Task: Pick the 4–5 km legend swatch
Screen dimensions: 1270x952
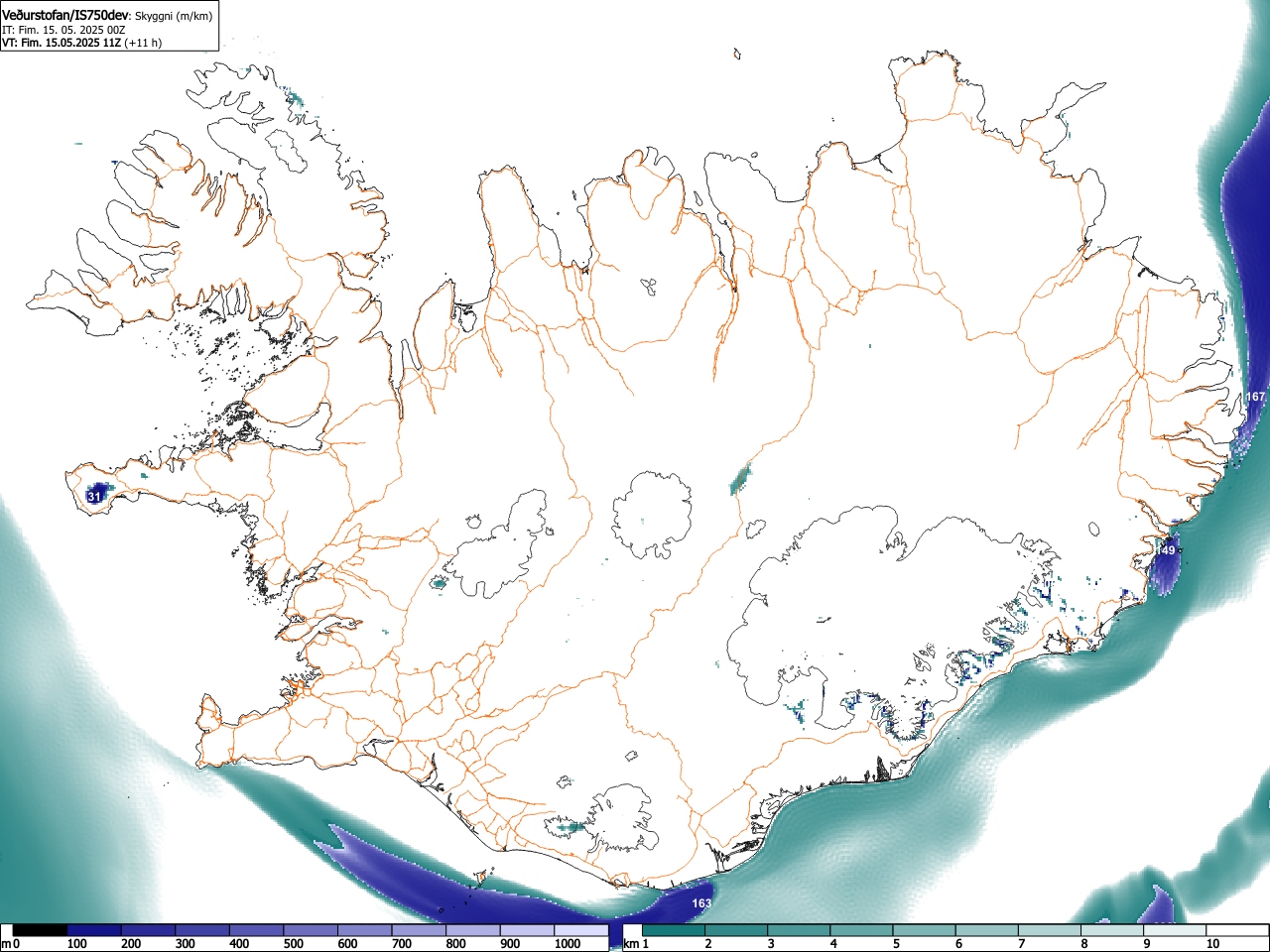Action: click(861, 929)
